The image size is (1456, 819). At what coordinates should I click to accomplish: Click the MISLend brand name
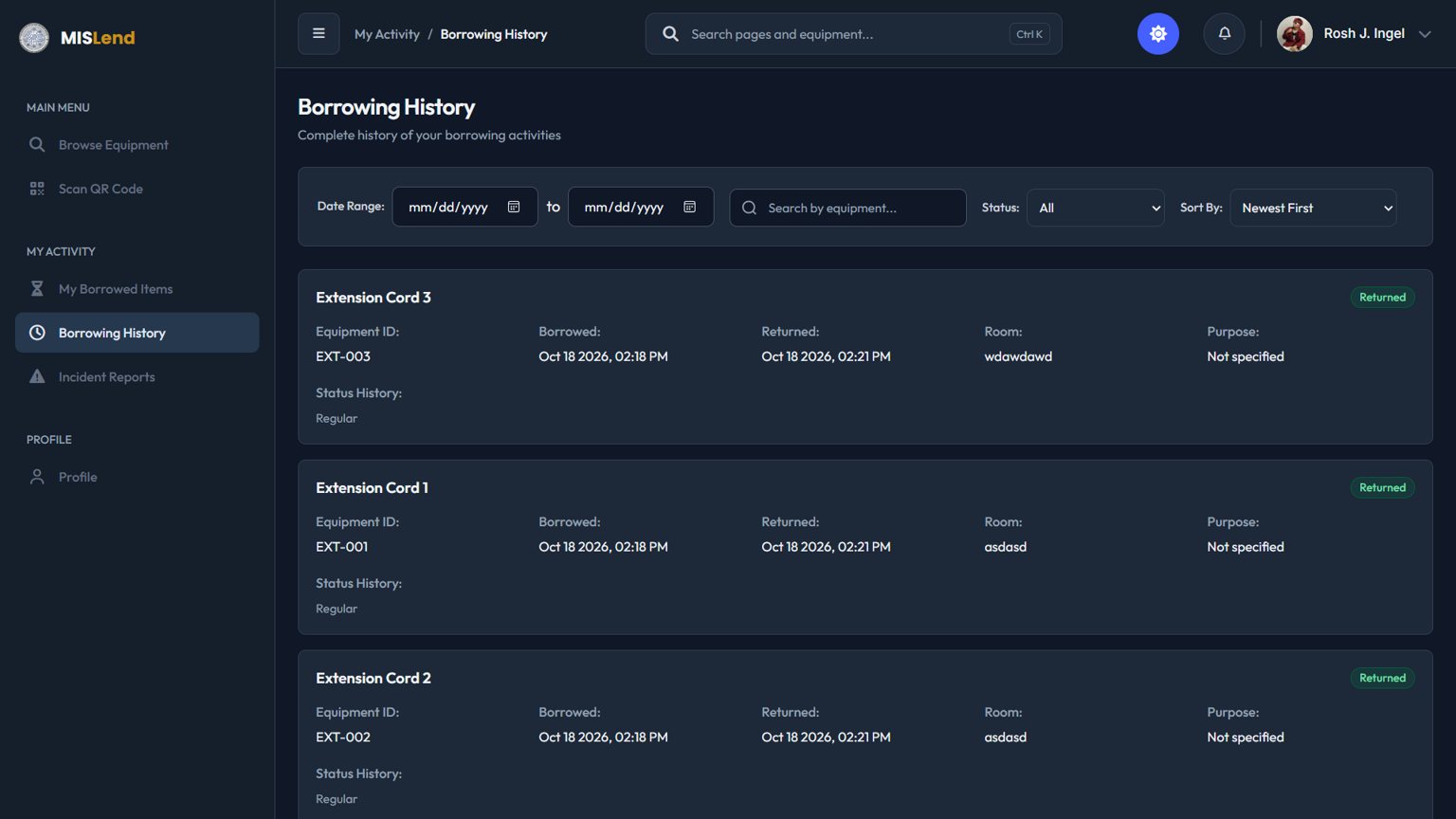[x=98, y=38]
